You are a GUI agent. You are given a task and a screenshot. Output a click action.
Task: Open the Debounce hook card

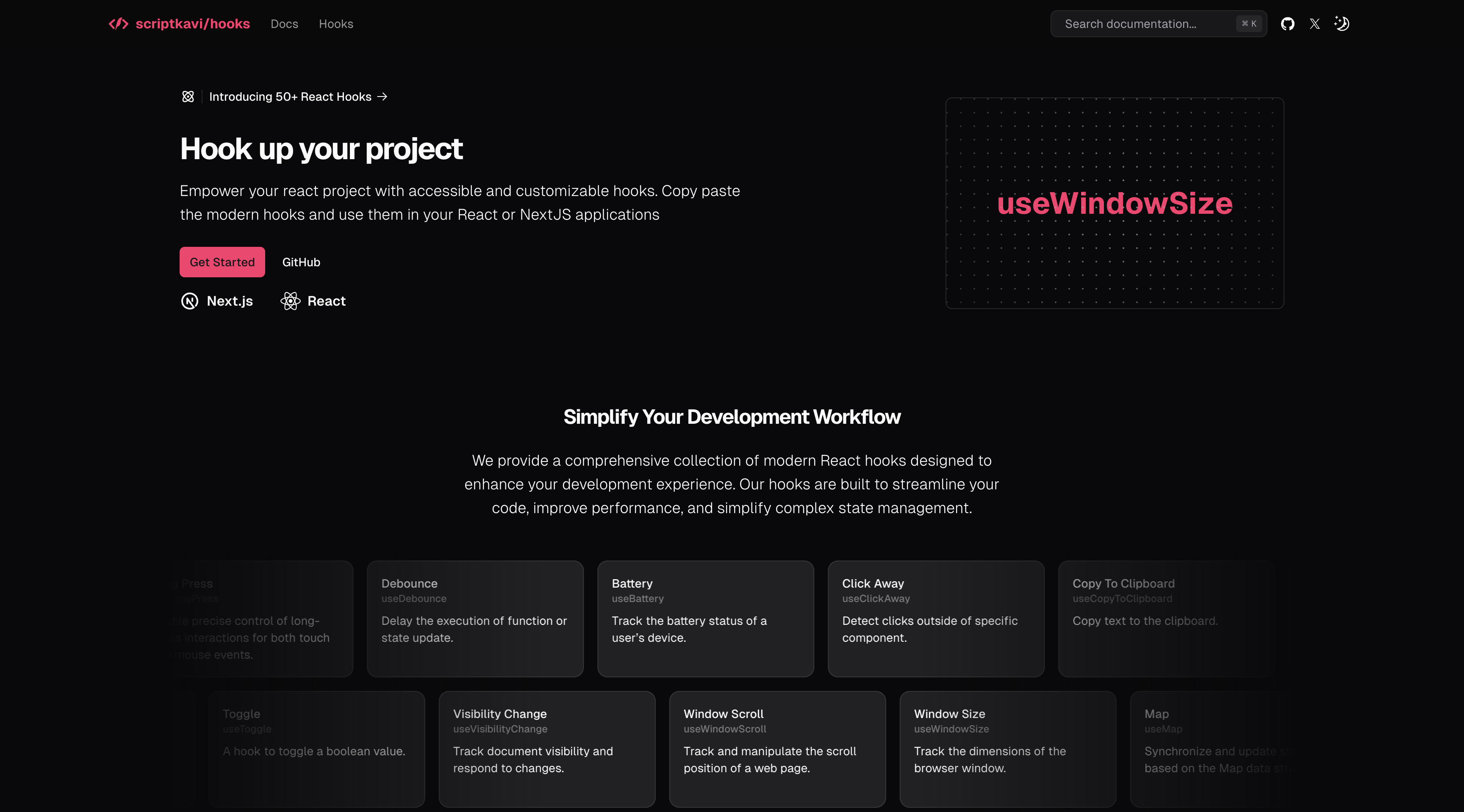pyautogui.click(x=475, y=619)
